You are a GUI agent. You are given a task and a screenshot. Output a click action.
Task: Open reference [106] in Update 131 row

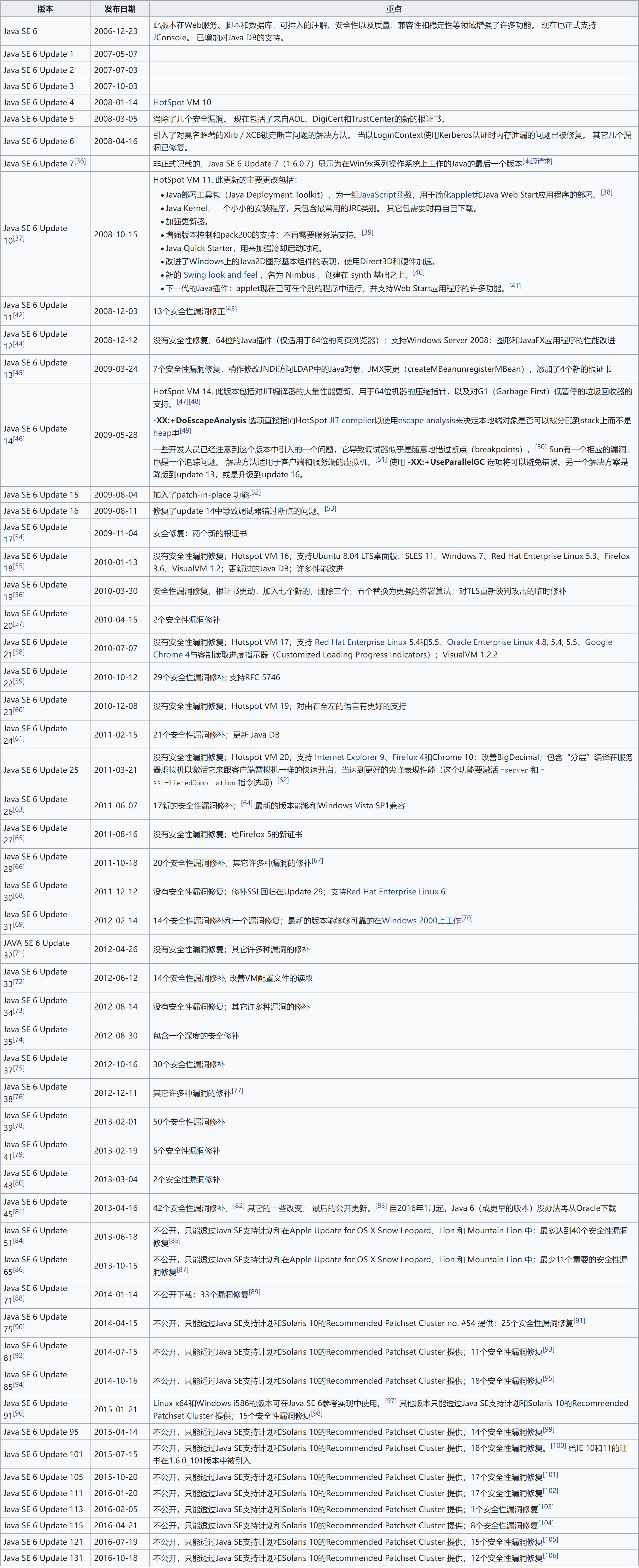[550, 1555]
